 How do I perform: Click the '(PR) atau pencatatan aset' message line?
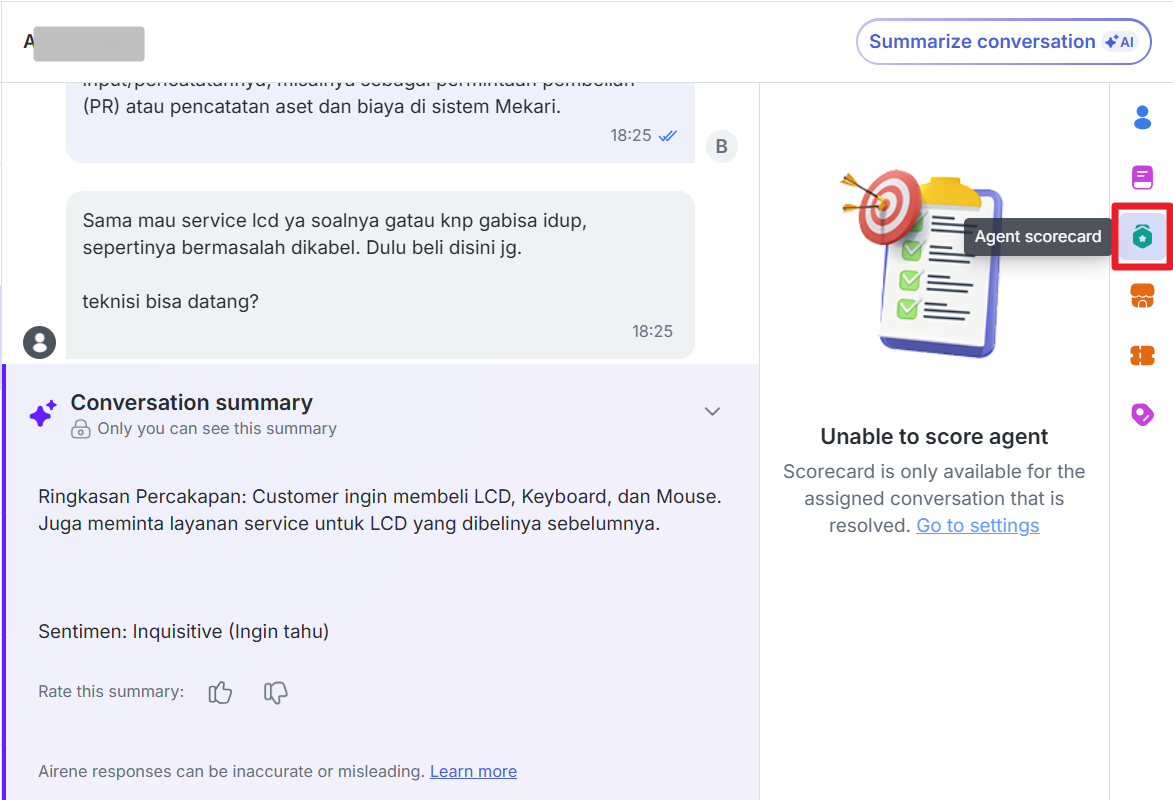[x=322, y=106]
